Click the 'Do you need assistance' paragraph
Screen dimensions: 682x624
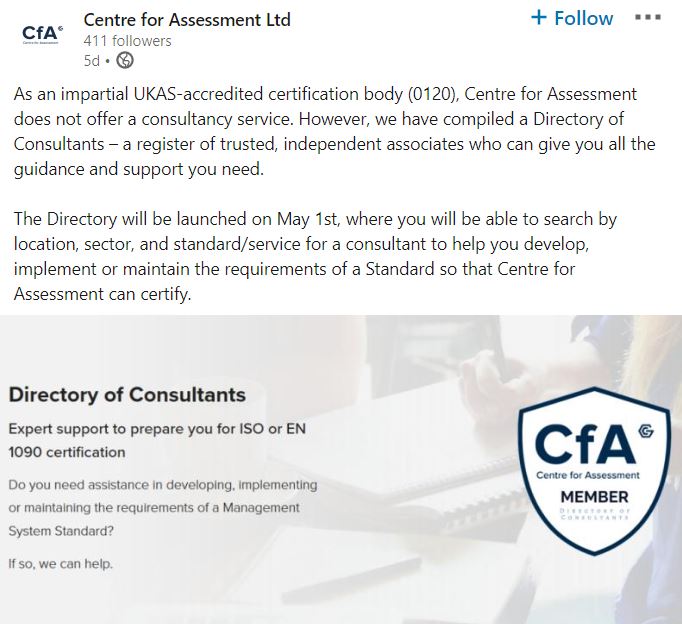(162, 507)
